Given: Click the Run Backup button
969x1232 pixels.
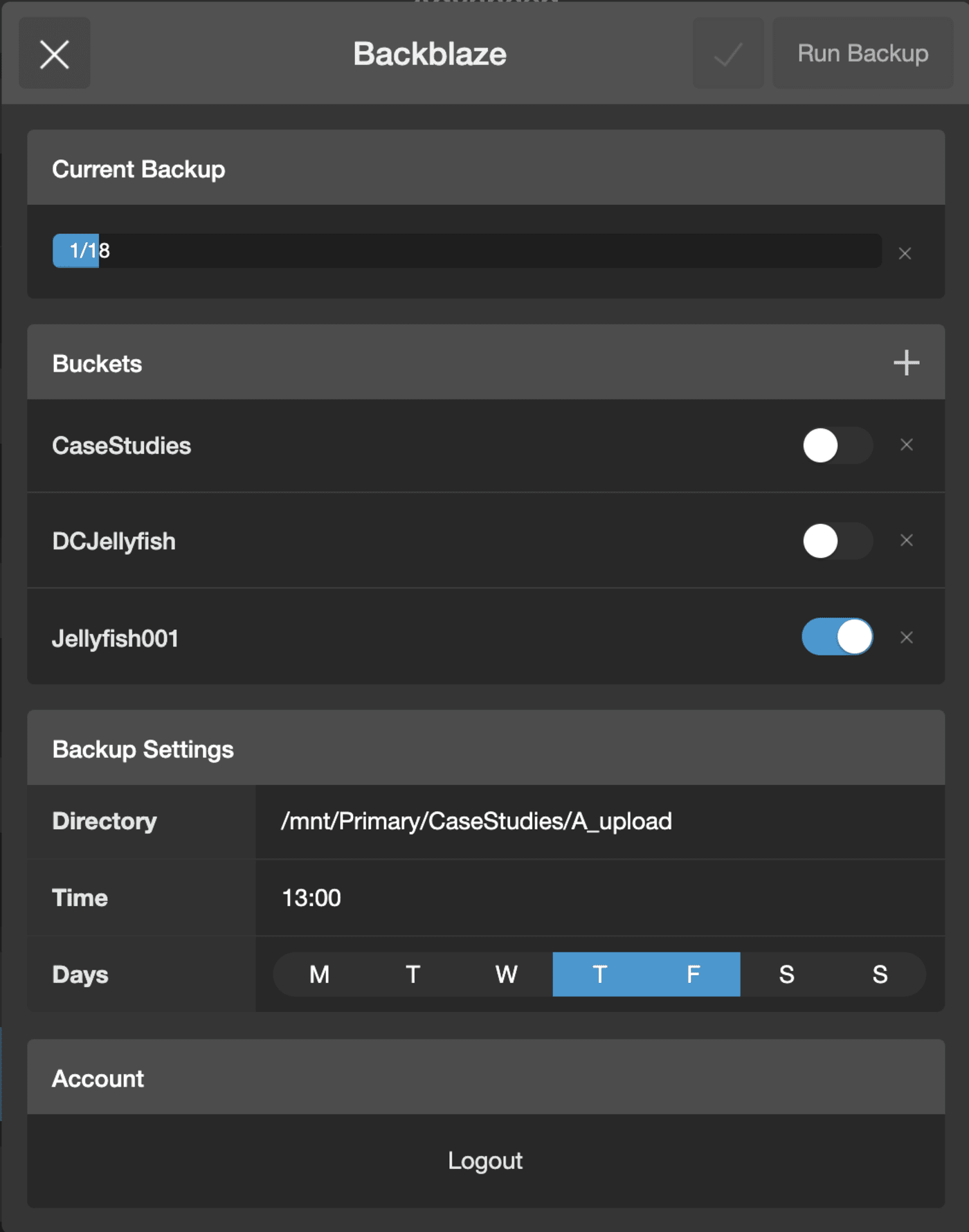Looking at the screenshot, I should pyautogui.click(x=862, y=54).
